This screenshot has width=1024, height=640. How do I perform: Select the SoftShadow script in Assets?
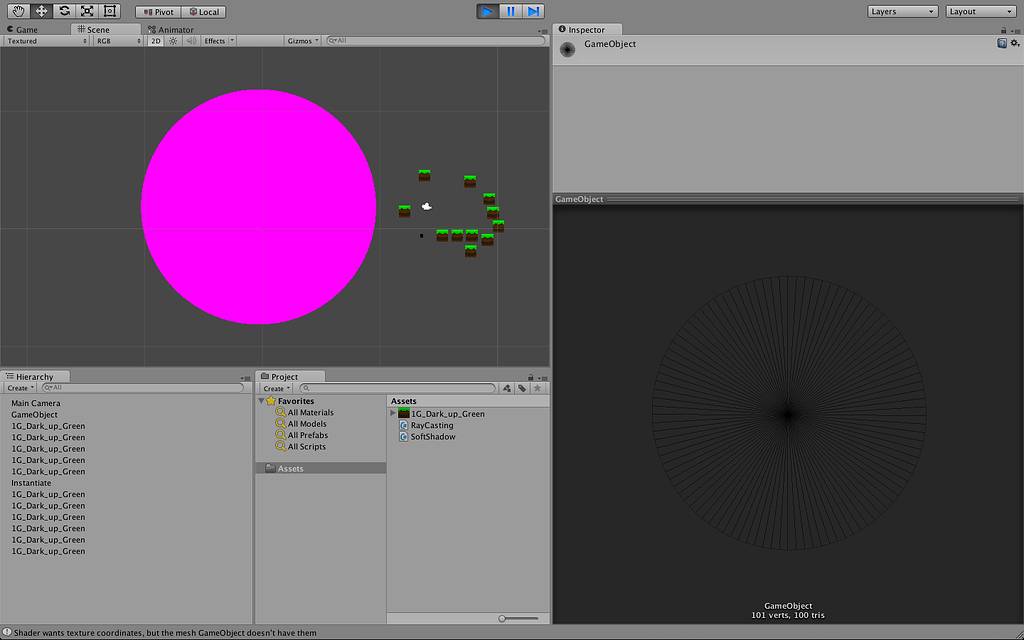[430, 436]
